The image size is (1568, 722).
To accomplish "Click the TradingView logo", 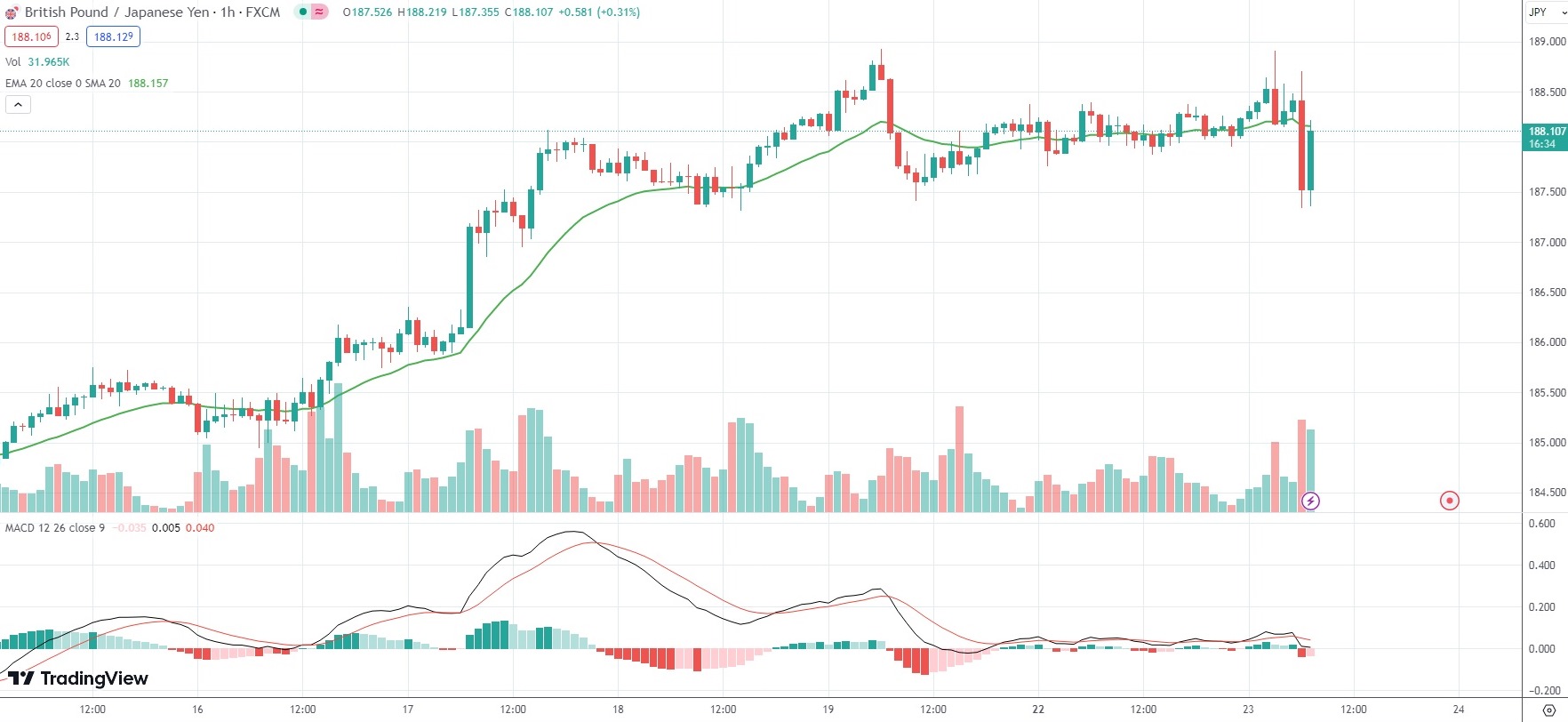I will pyautogui.click(x=78, y=678).
